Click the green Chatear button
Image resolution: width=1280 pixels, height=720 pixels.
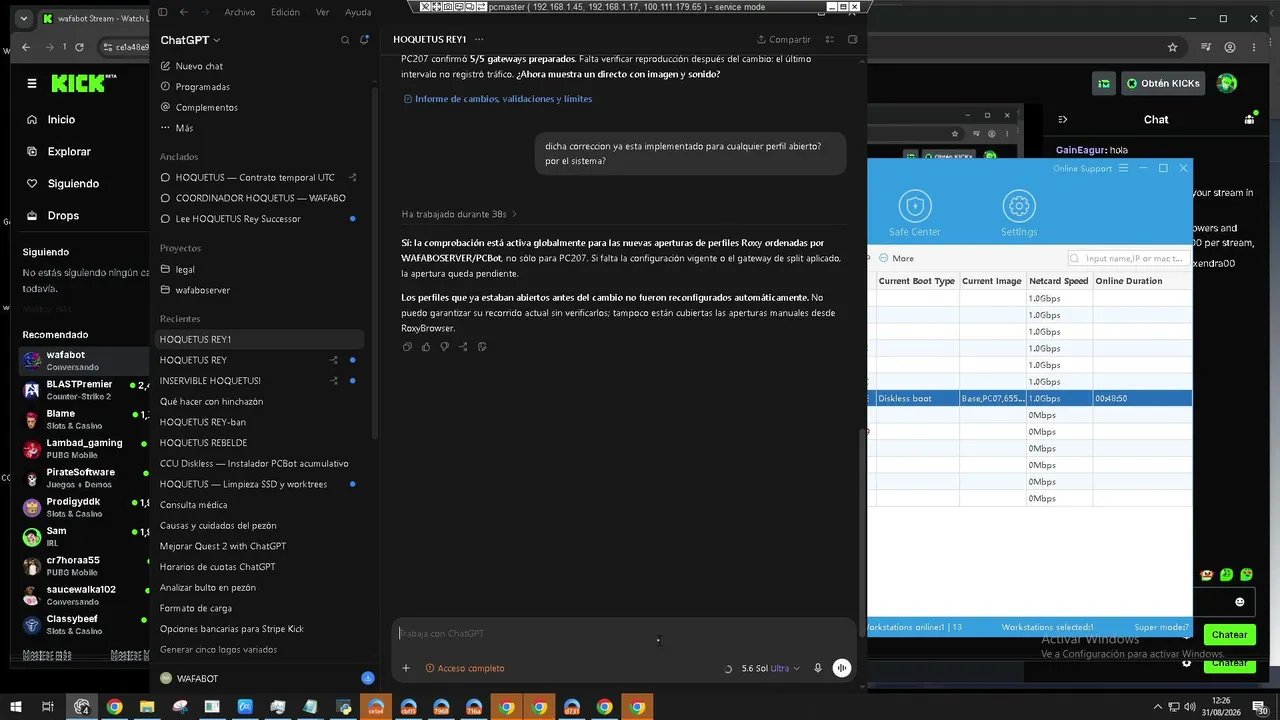click(x=1229, y=635)
